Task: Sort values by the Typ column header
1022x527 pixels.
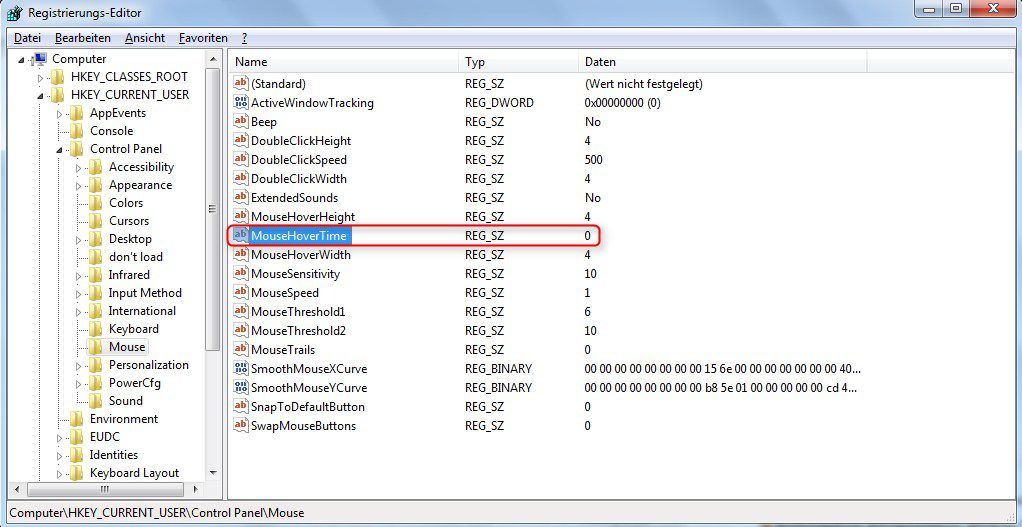Action: (518, 62)
